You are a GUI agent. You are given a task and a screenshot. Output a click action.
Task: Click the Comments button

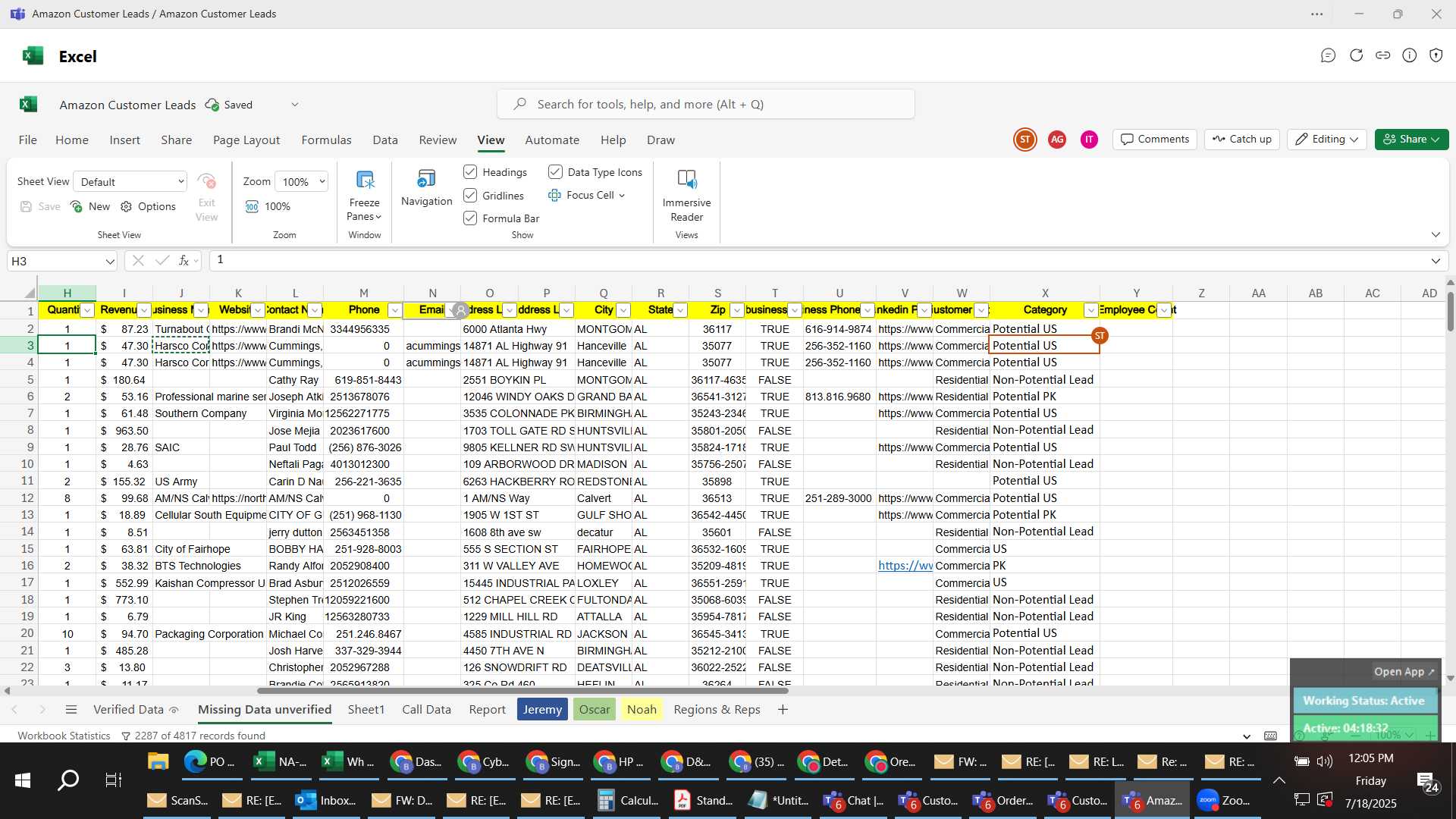click(1155, 140)
